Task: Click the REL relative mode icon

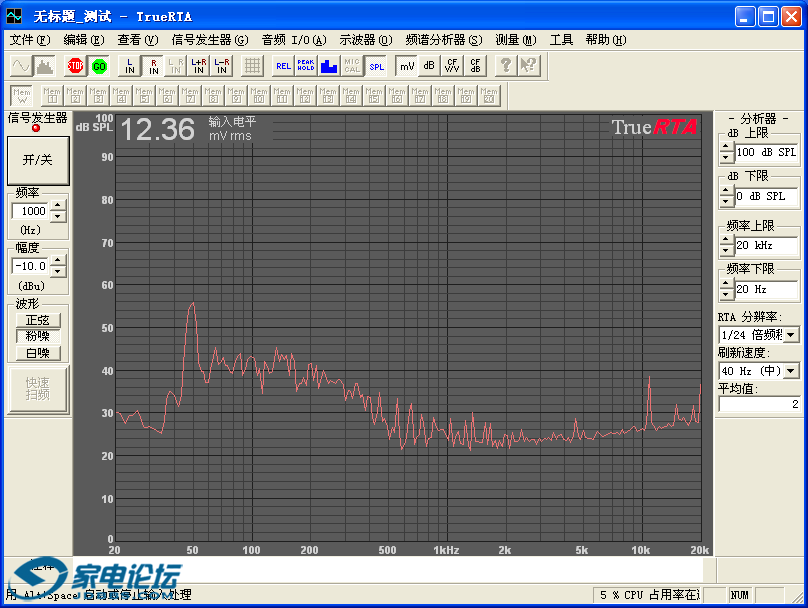Action: [283, 66]
